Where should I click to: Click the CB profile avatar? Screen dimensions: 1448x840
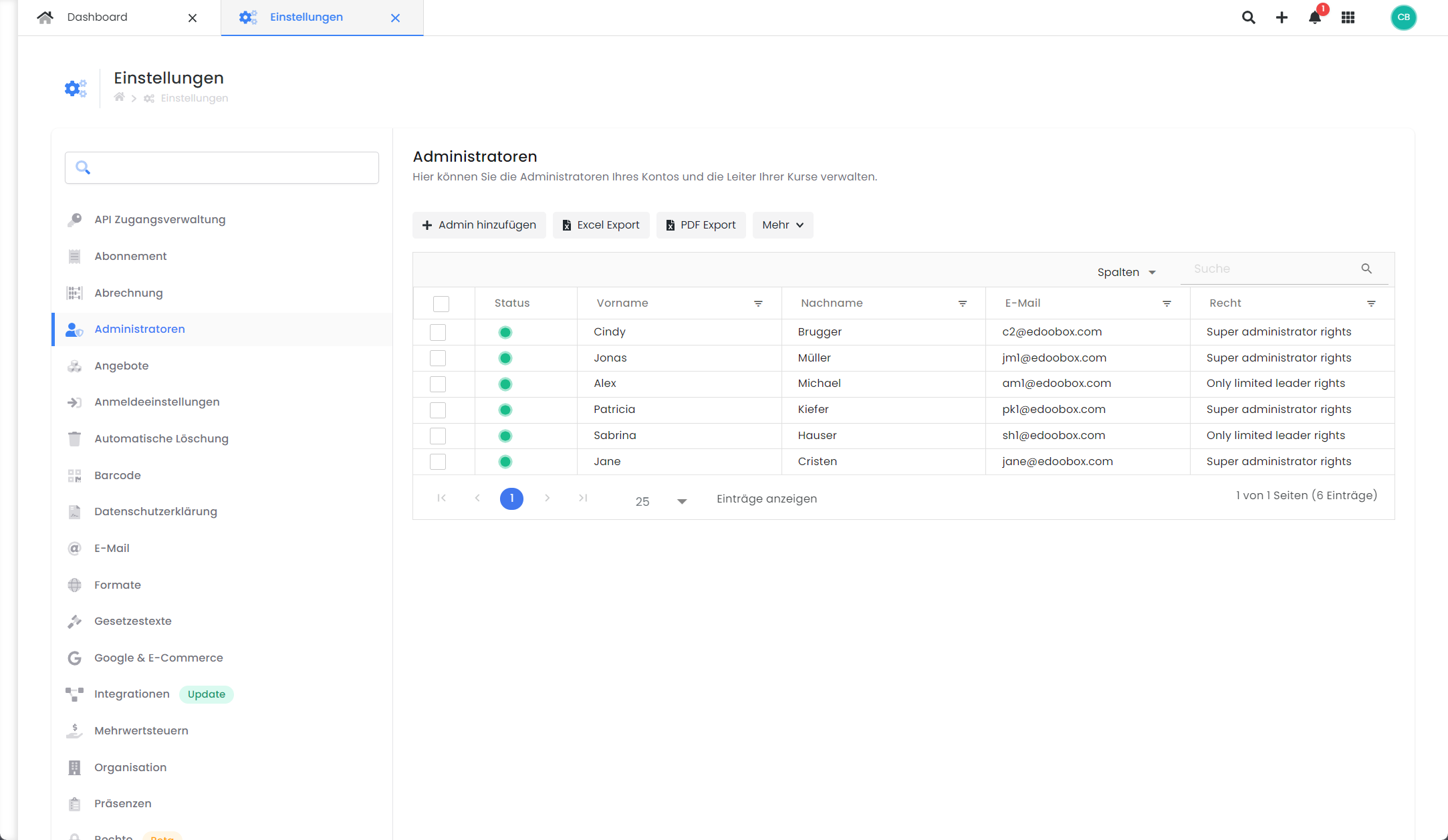[1403, 17]
